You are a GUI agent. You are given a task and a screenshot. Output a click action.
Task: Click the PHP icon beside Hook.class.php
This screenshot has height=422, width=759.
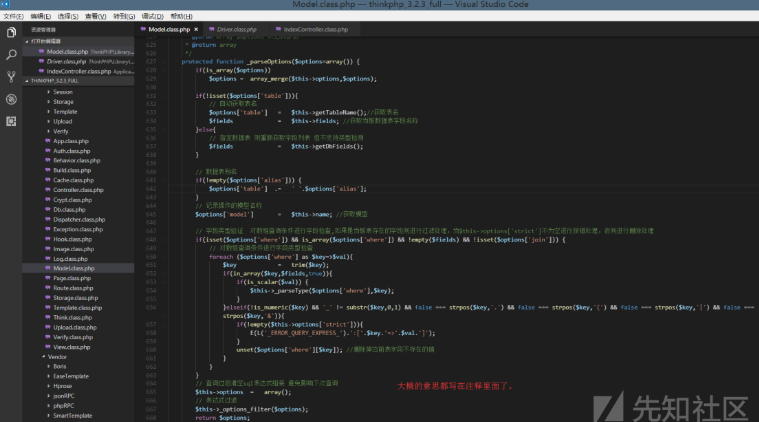coord(48,239)
